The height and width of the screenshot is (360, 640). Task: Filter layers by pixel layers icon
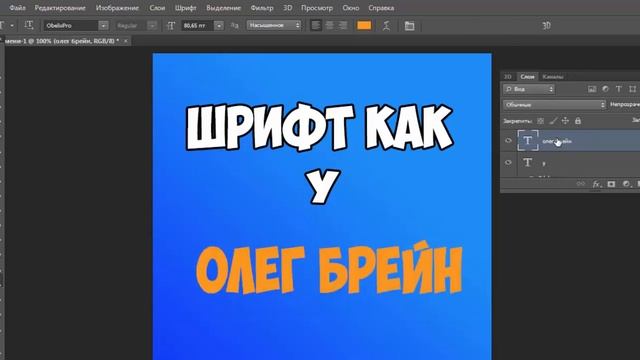[592, 89]
